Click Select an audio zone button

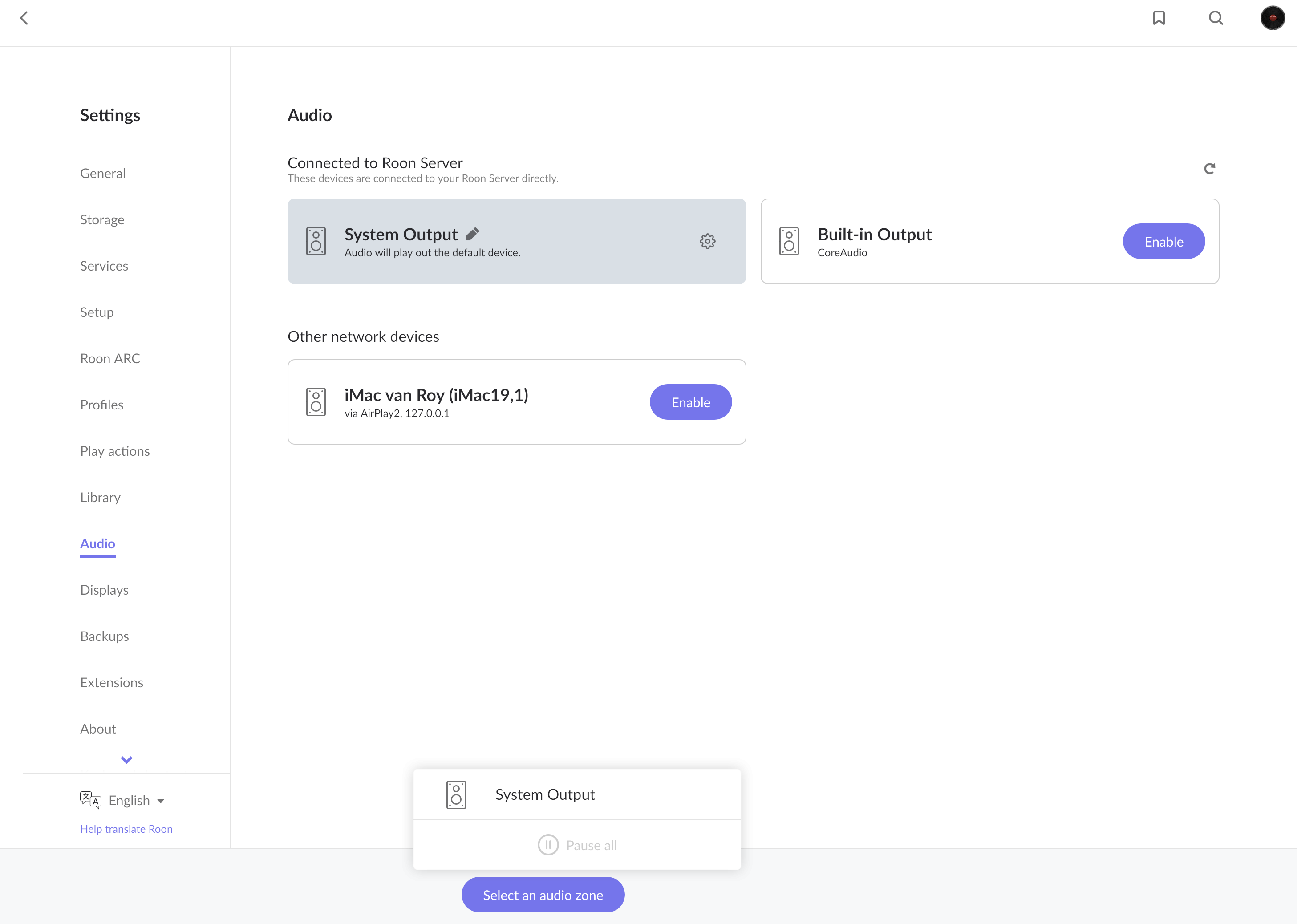click(543, 895)
